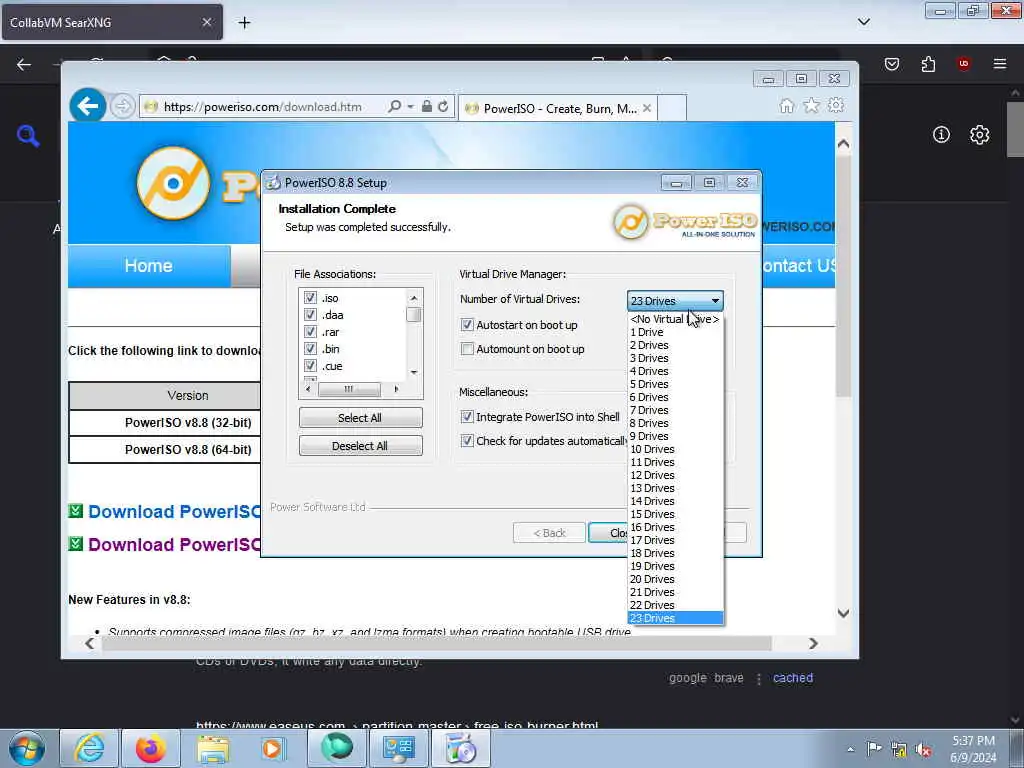Image resolution: width=1024 pixels, height=768 pixels.
Task: Choose 4 Drives option
Action: coord(675,371)
